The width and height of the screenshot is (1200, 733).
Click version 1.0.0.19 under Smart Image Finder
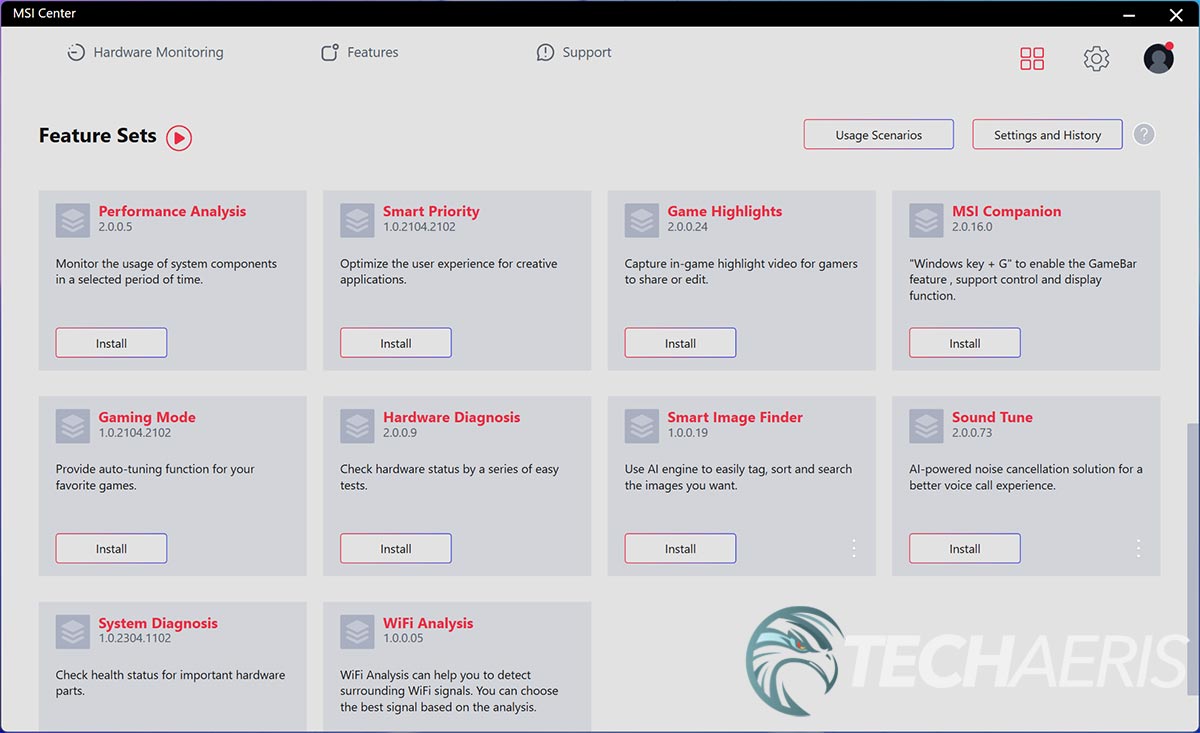coord(688,433)
